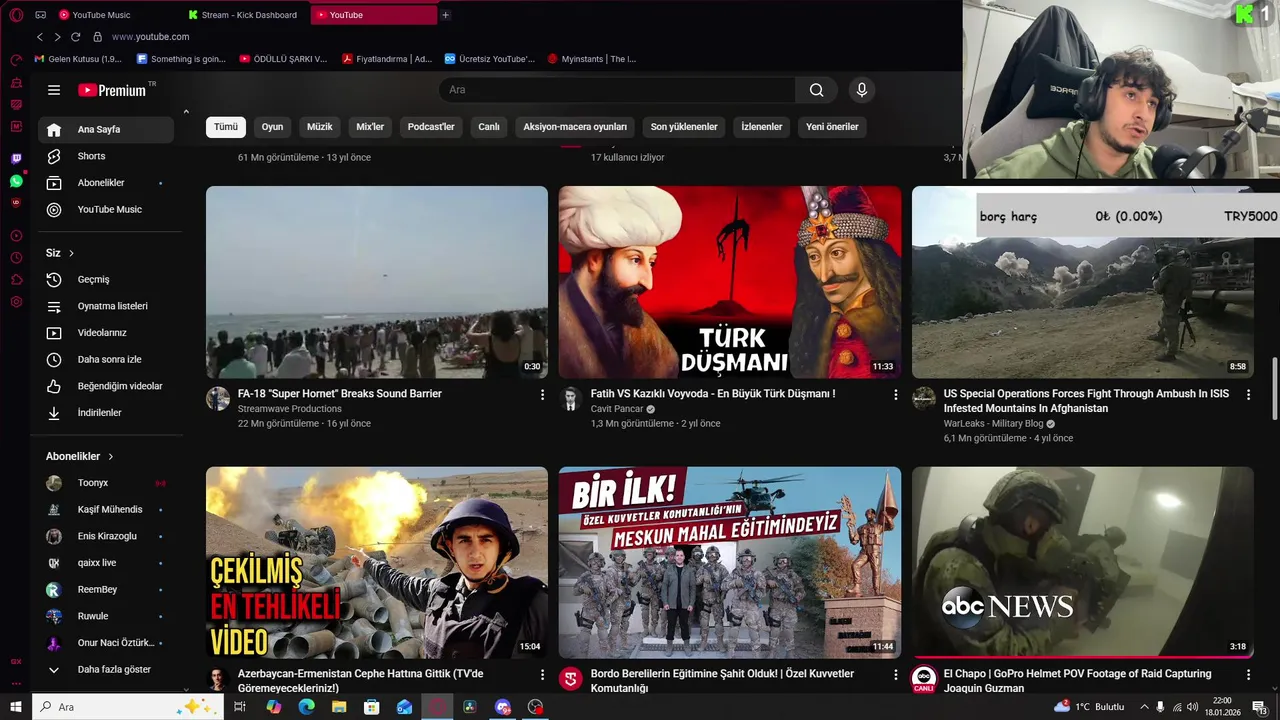The height and width of the screenshot is (720, 1280).
Task: Select the Son yüklenenler chip
Action: tap(684, 127)
